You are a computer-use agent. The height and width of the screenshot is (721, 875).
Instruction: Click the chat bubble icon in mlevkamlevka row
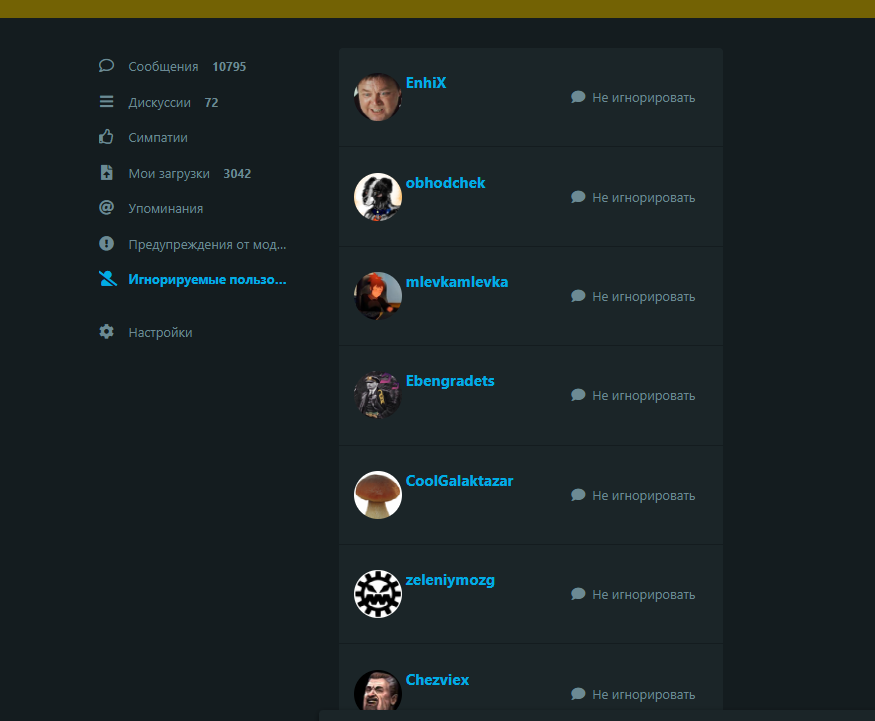(578, 296)
